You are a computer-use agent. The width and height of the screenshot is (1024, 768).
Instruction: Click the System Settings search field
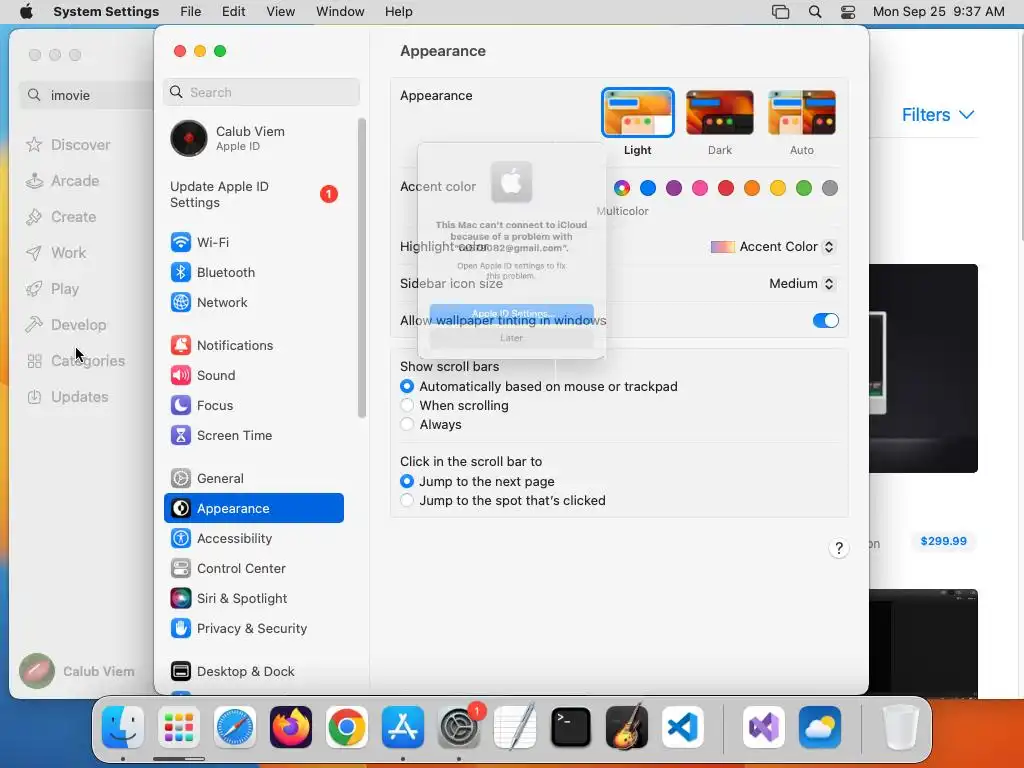pyautogui.click(x=261, y=92)
